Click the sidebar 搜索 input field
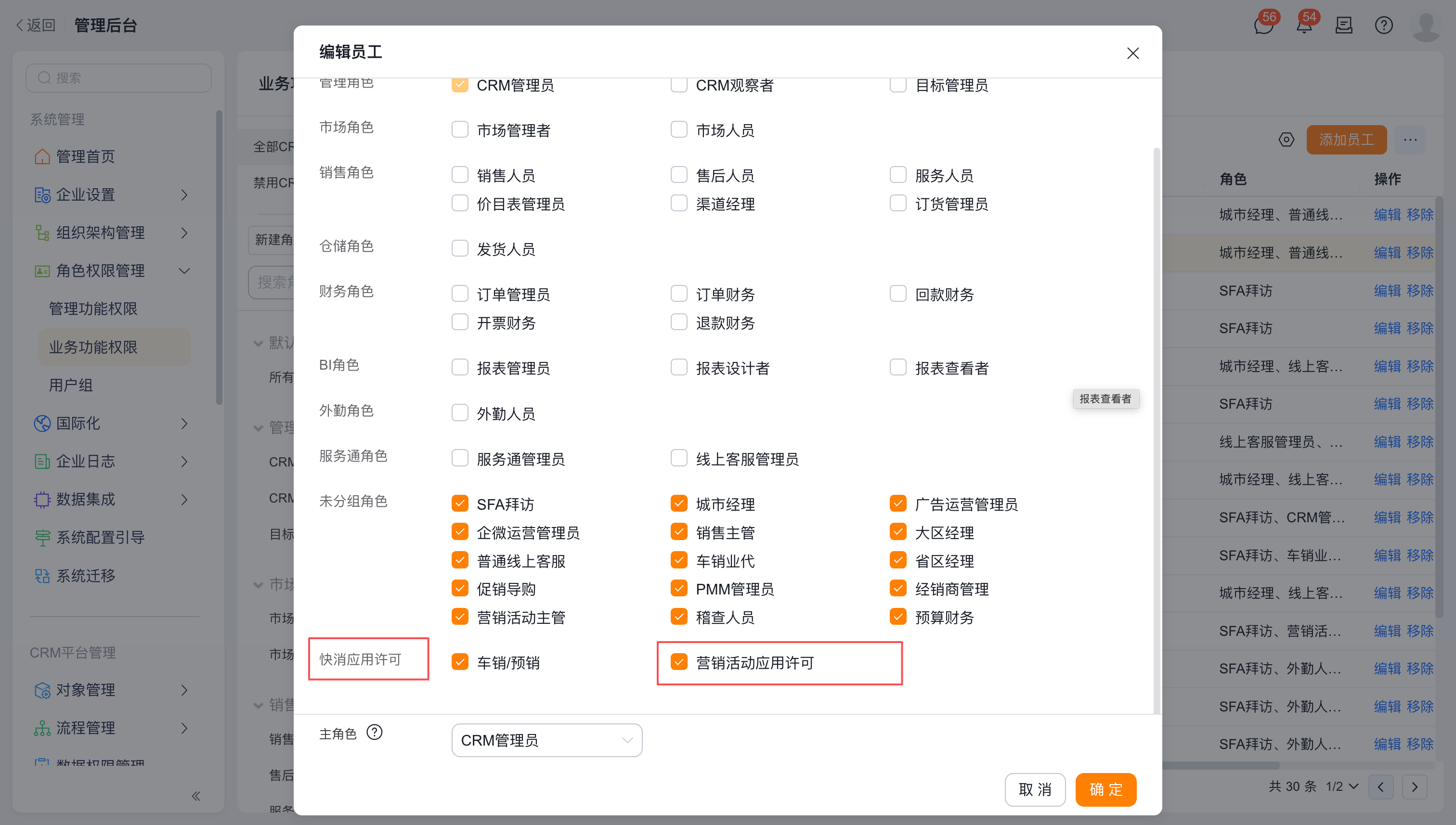The height and width of the screenshot is (825, 1456). click(118, 77)
